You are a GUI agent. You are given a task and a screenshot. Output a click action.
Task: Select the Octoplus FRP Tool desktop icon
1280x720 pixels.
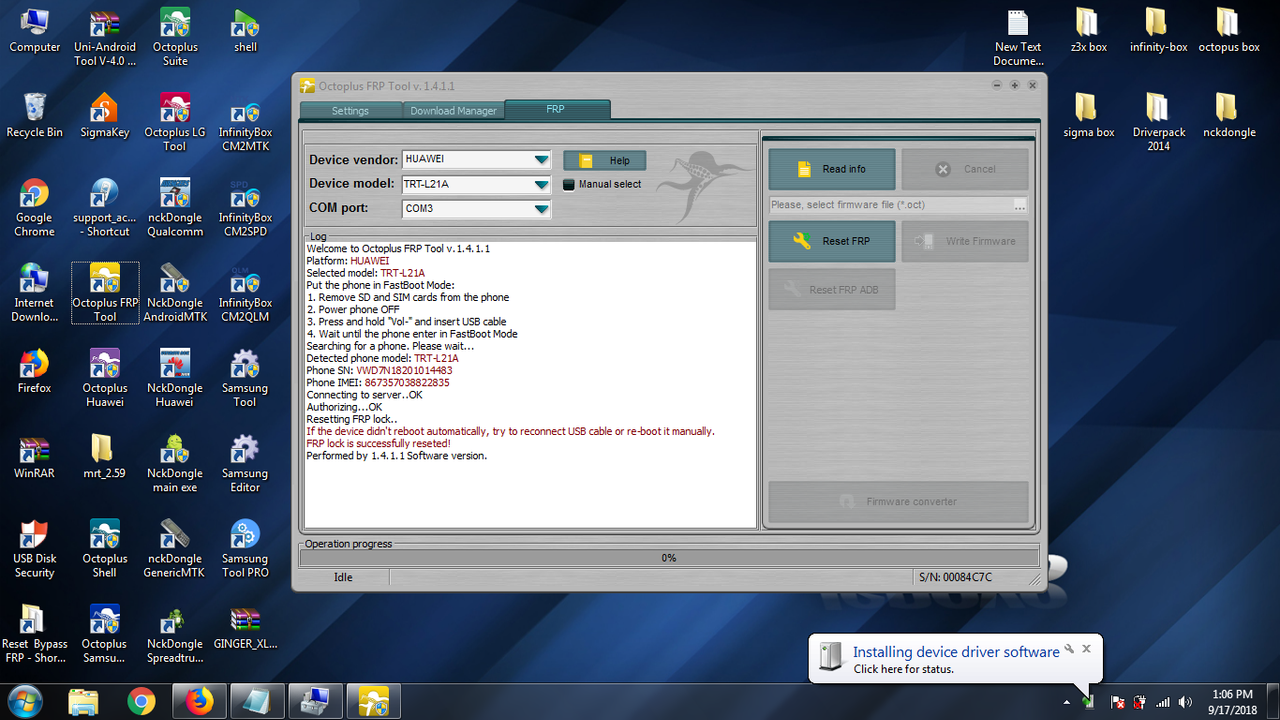(x=105, y=293)
